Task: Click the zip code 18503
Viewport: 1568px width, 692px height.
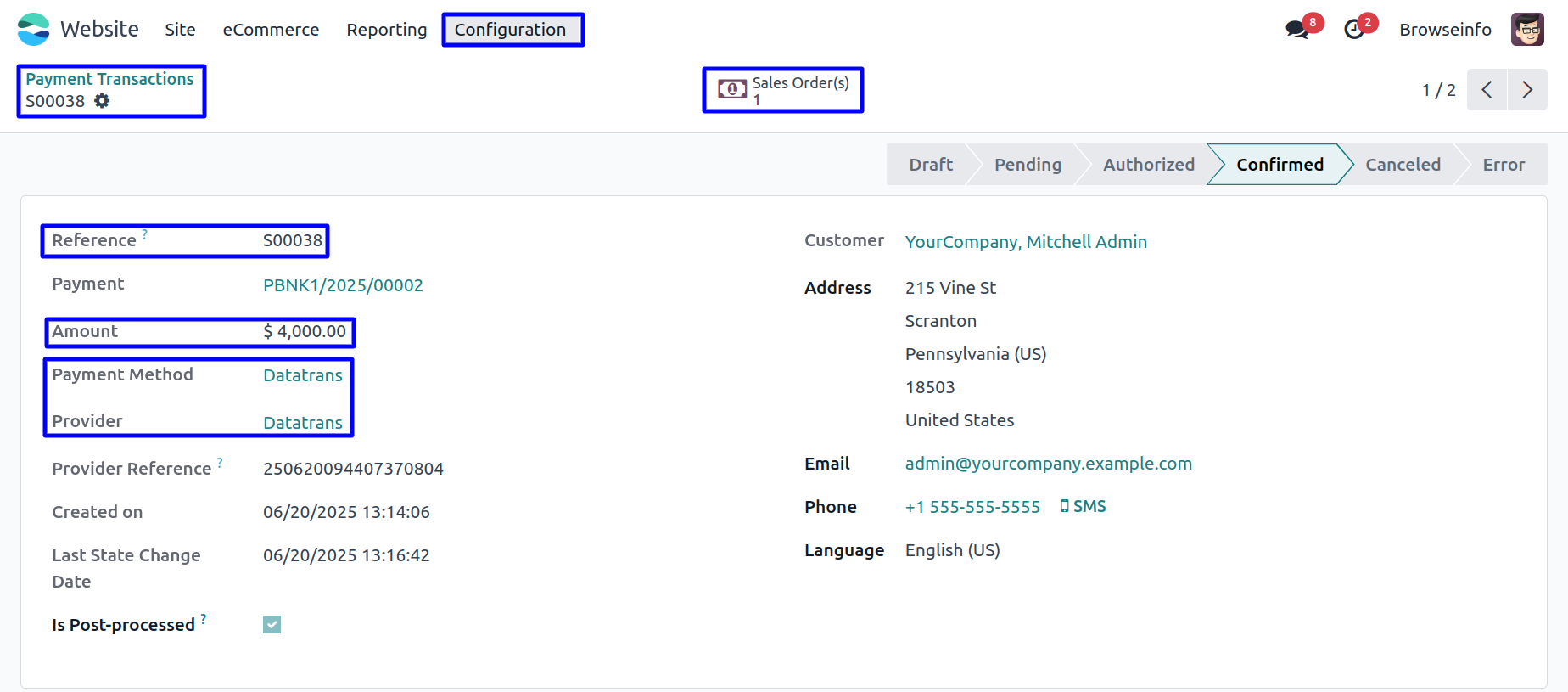Action: 930,387
